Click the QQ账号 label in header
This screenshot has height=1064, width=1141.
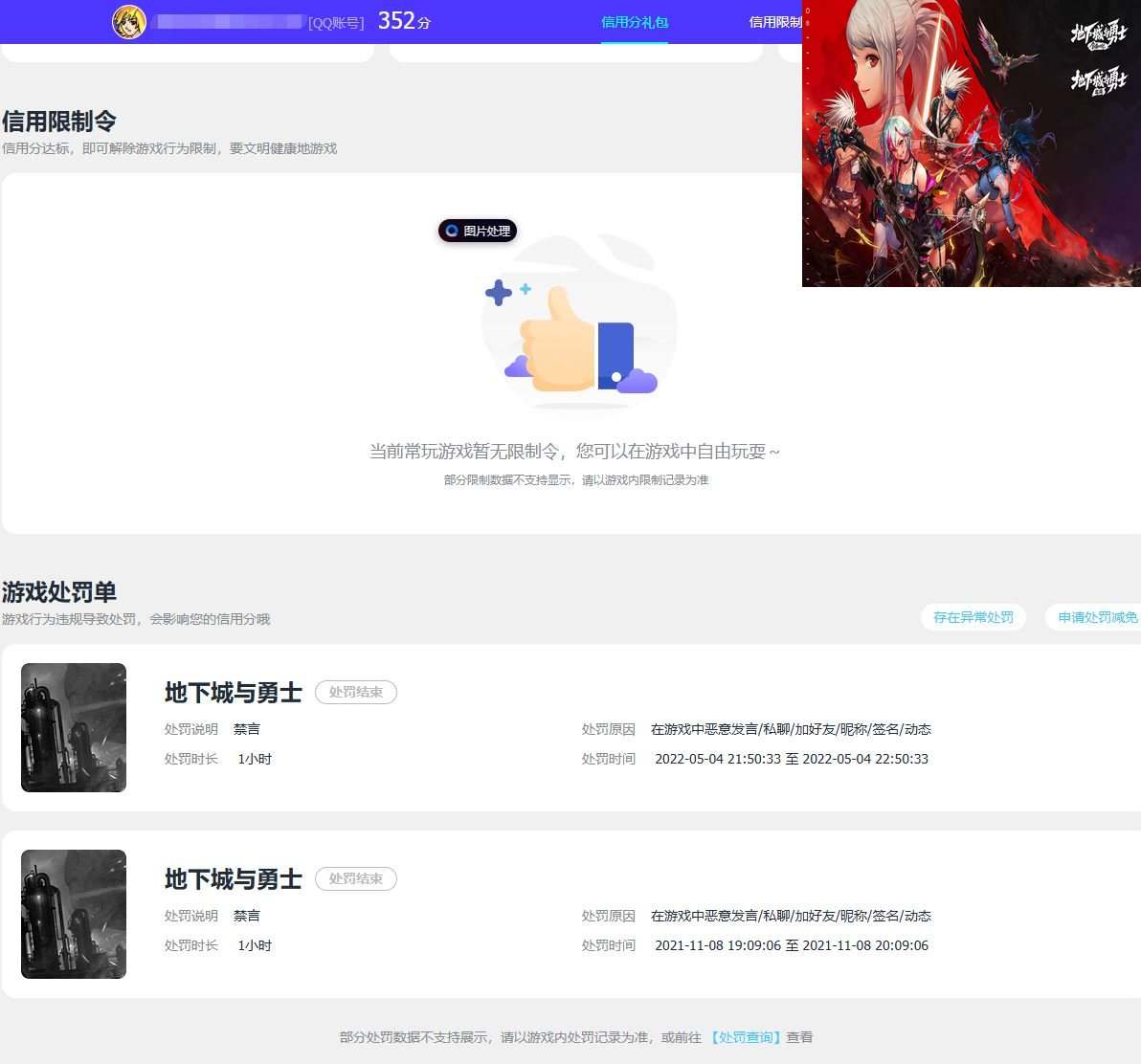tap(335, 23)
